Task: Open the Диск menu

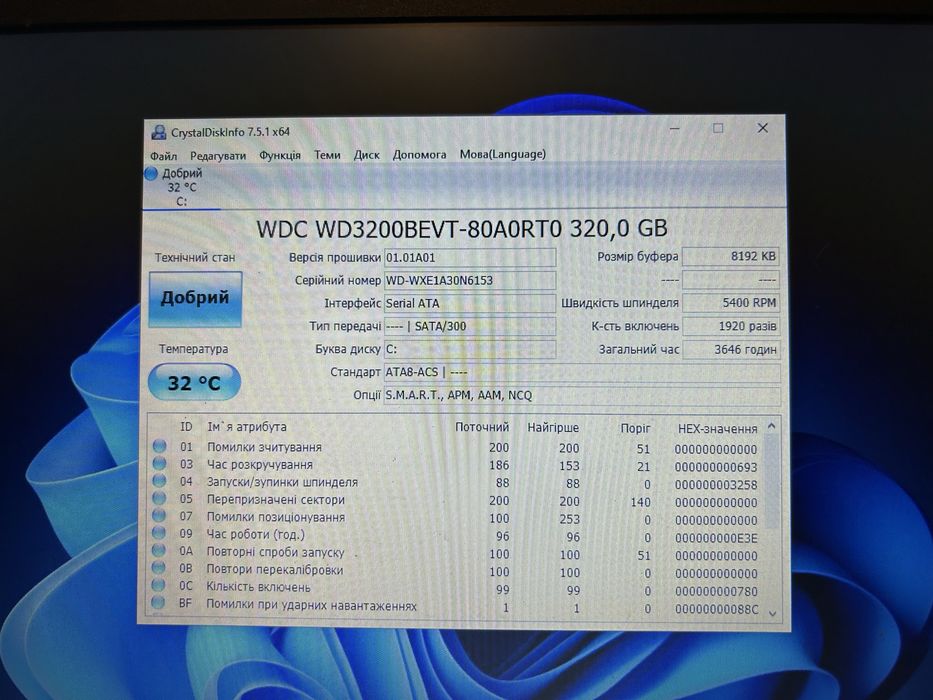Action: coord(367,155)
